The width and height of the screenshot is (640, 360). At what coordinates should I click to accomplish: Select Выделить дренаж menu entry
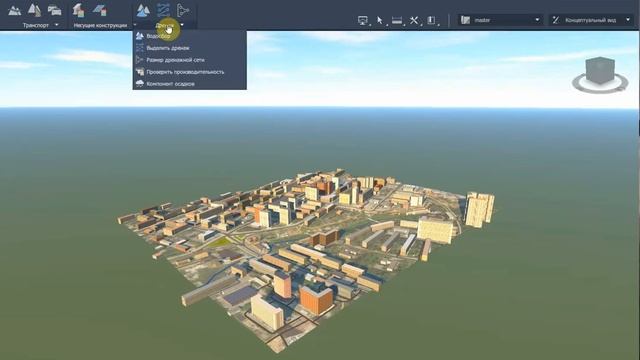point(189,48)
